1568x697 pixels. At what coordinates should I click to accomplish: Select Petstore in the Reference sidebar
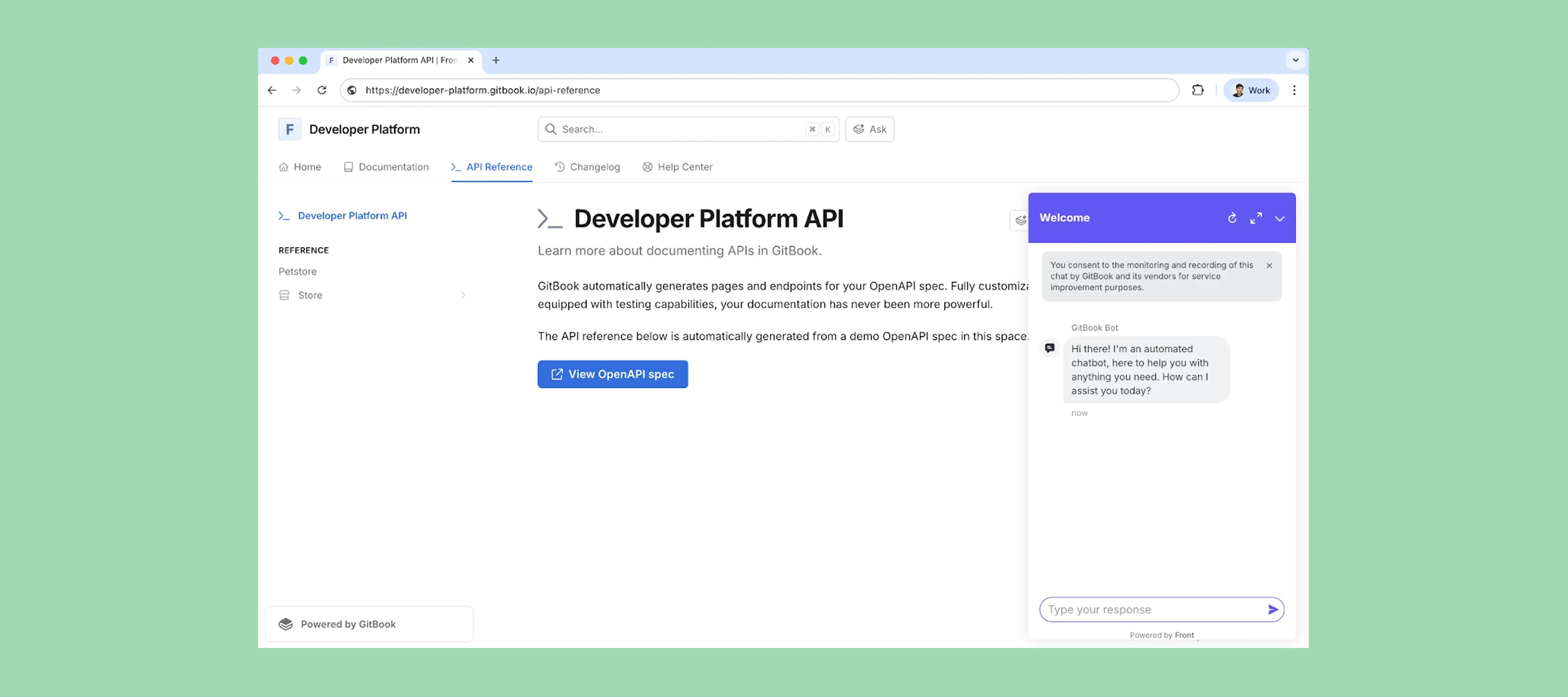point(298,272)
